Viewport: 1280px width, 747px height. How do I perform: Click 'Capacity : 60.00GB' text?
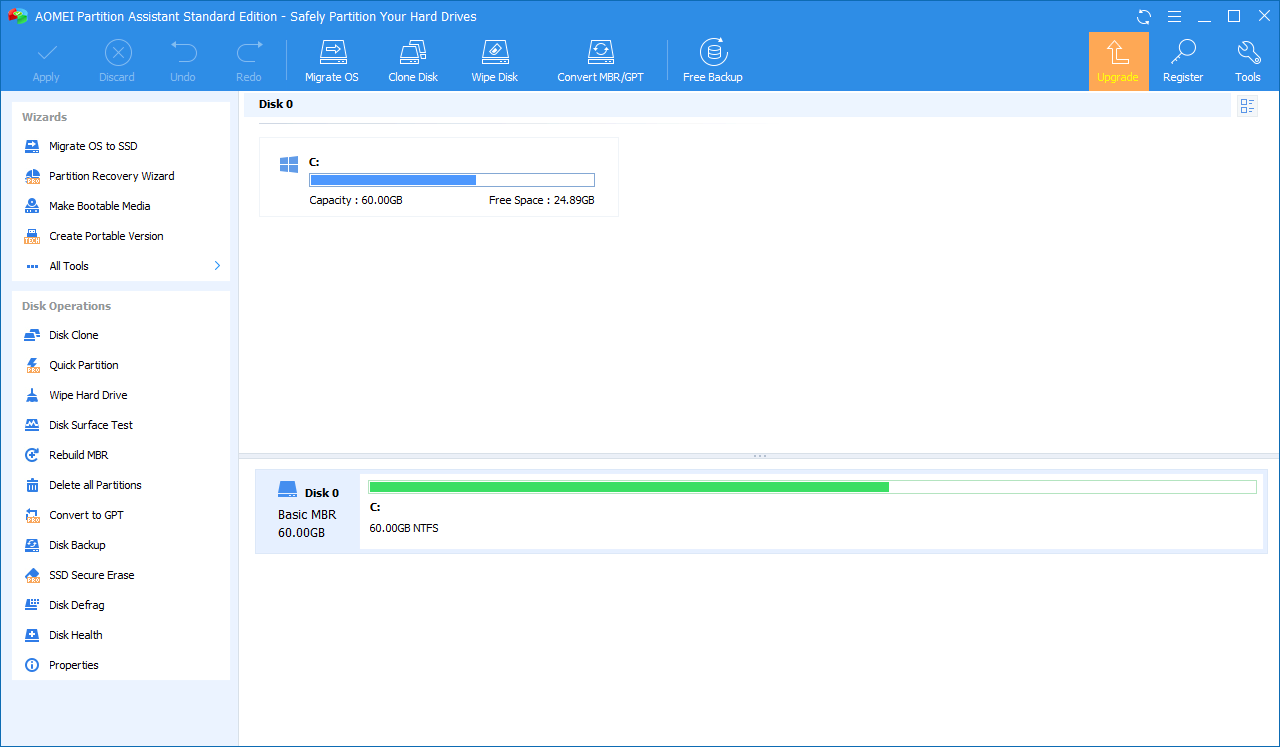tap(356, 200)
